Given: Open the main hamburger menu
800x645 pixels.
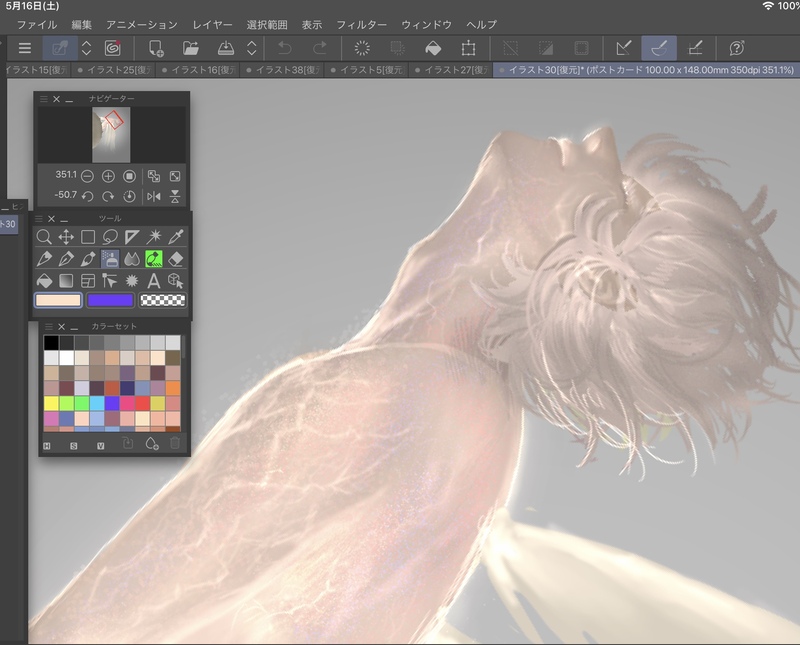Looking at the screenshot, I should click(x=25, y=48).
